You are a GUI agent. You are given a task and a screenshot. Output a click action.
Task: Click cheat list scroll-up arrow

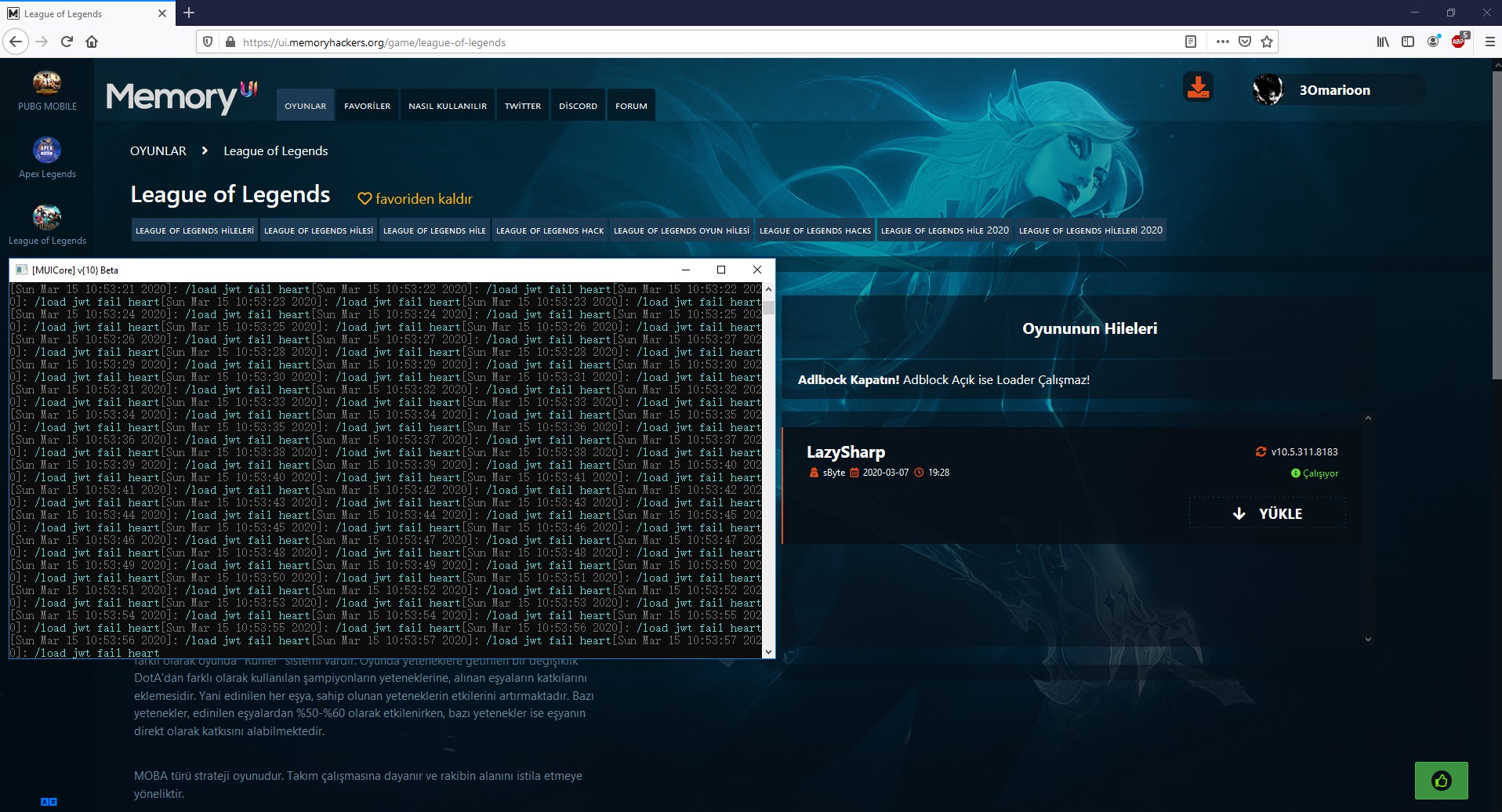(1368, 419)
